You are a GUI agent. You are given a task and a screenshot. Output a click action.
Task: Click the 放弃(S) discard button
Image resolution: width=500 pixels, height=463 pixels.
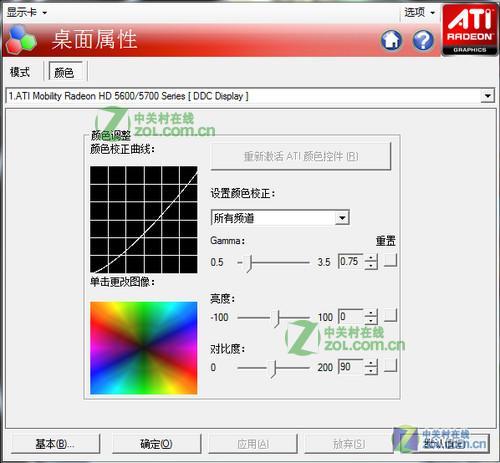coord(349,444)
